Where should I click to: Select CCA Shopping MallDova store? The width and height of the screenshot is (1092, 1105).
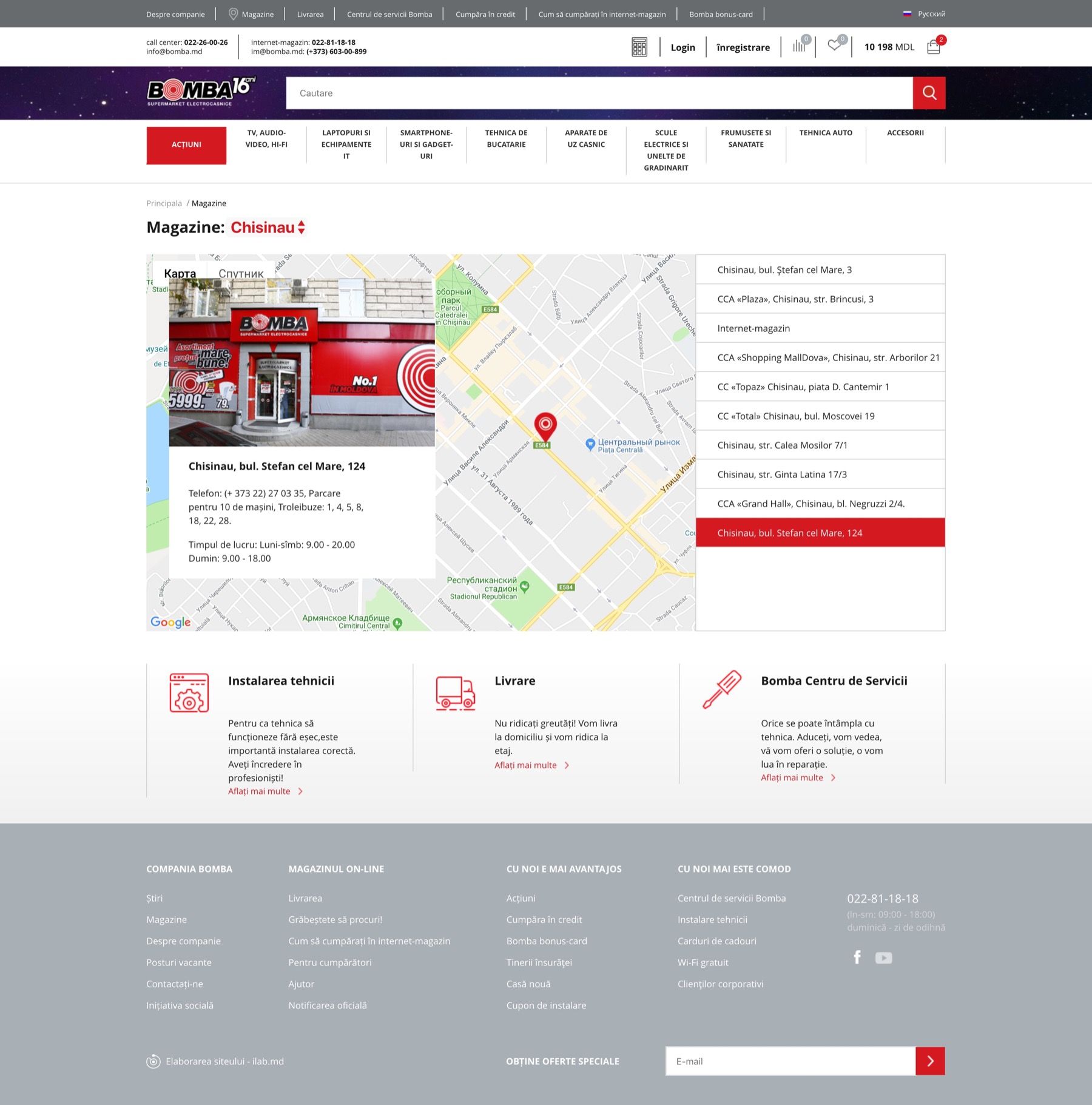point(820,357)
